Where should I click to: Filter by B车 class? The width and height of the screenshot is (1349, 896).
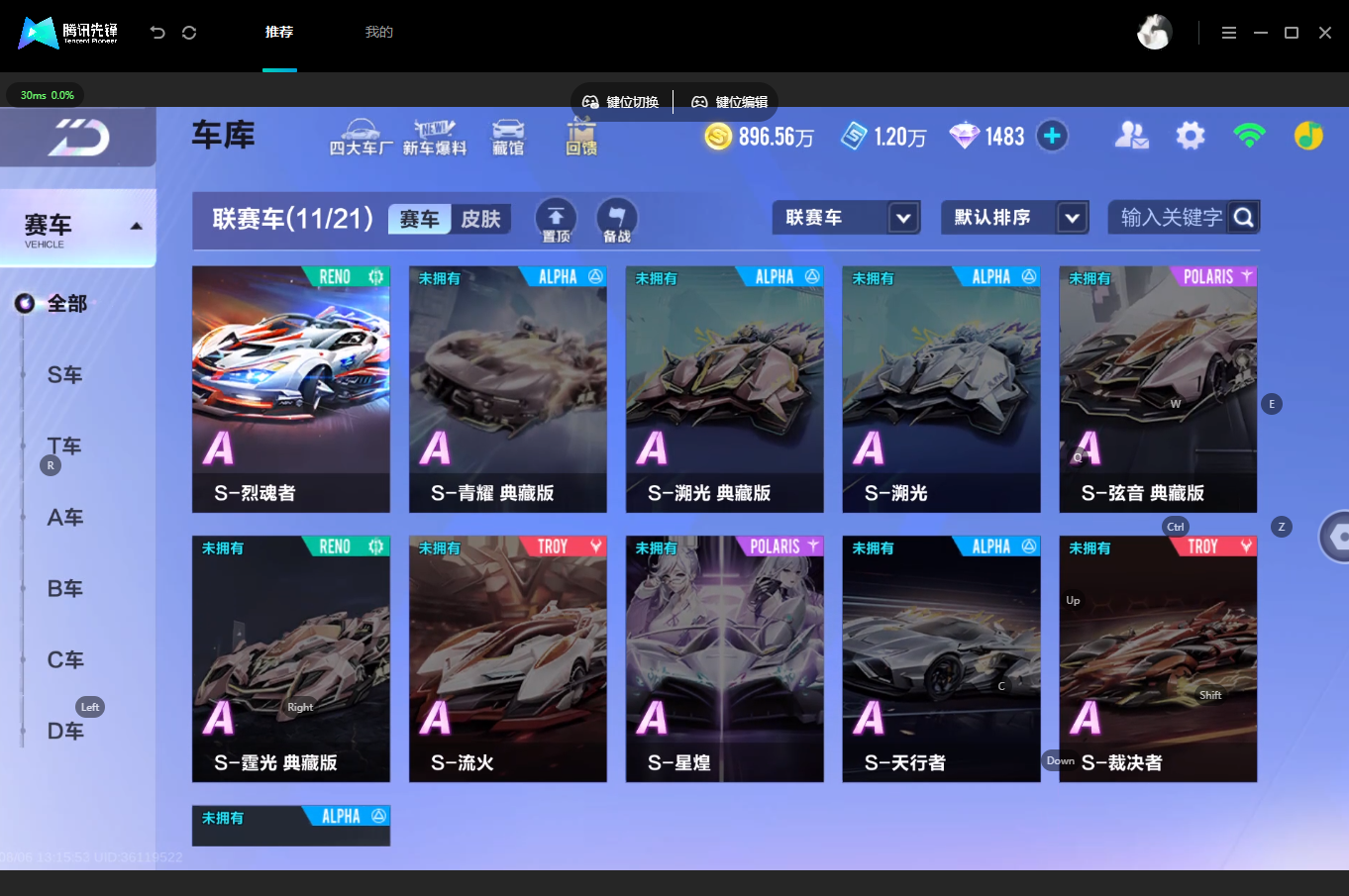tap(65, 589)
